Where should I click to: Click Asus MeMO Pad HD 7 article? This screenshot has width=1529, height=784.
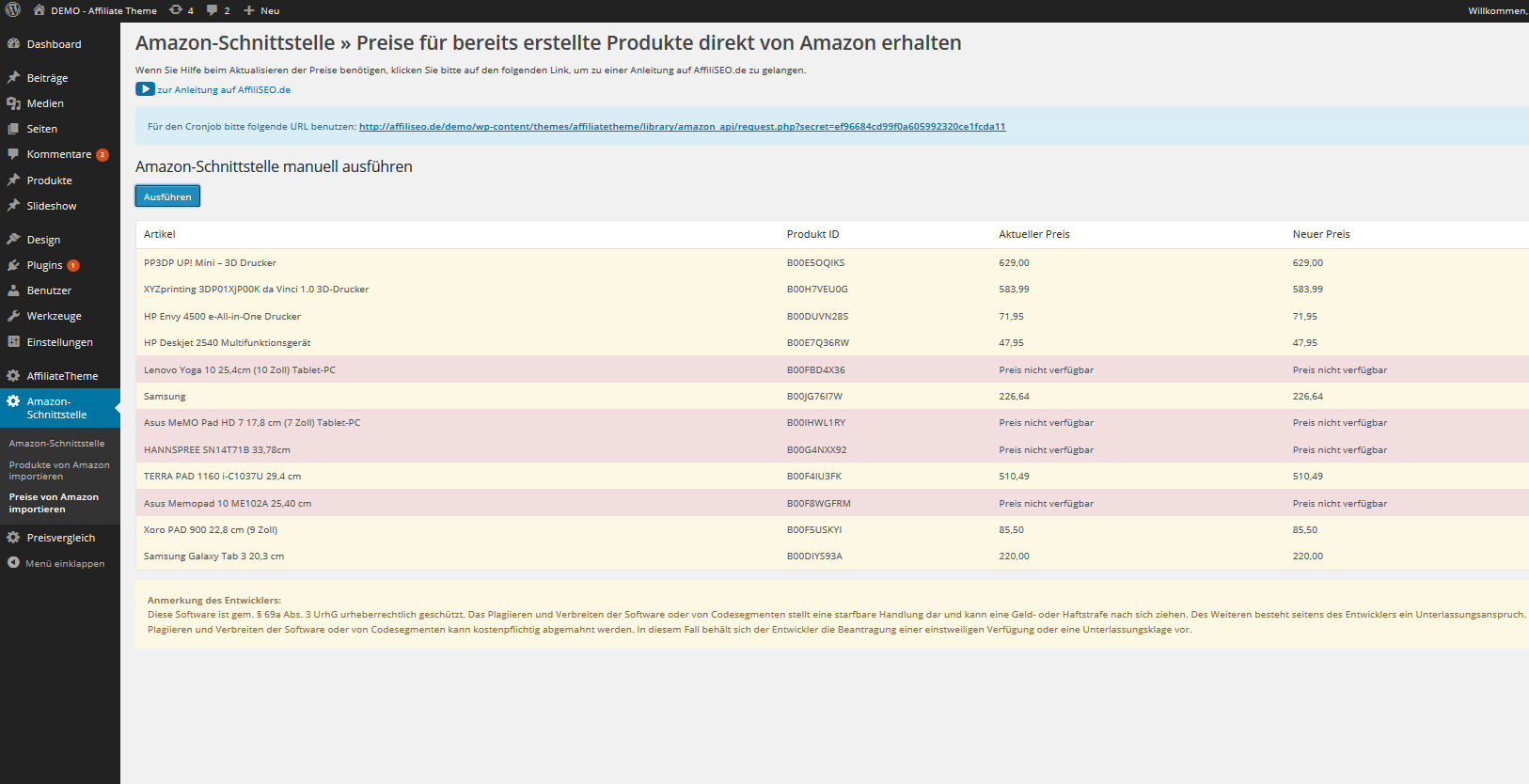point(252,423)
